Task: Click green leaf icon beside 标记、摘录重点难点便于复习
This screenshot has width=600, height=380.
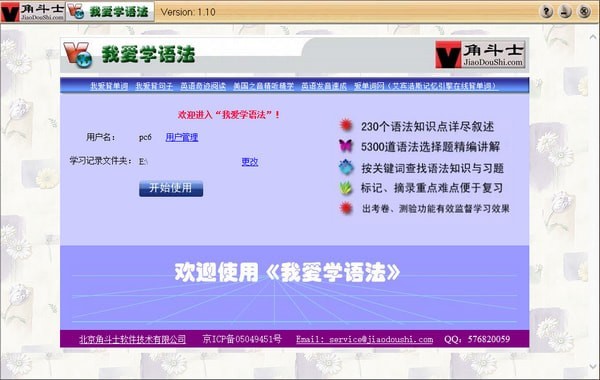Action: [346, 188]
